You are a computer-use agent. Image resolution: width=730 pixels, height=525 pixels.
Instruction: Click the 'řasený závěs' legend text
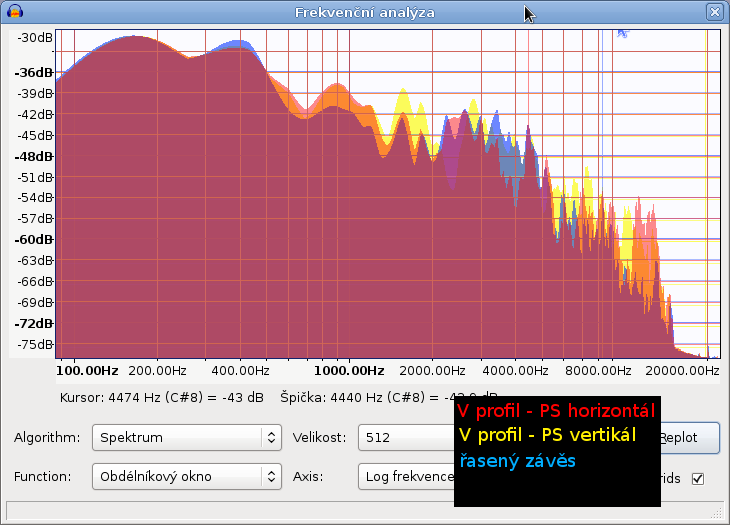[x=517, y=461]
